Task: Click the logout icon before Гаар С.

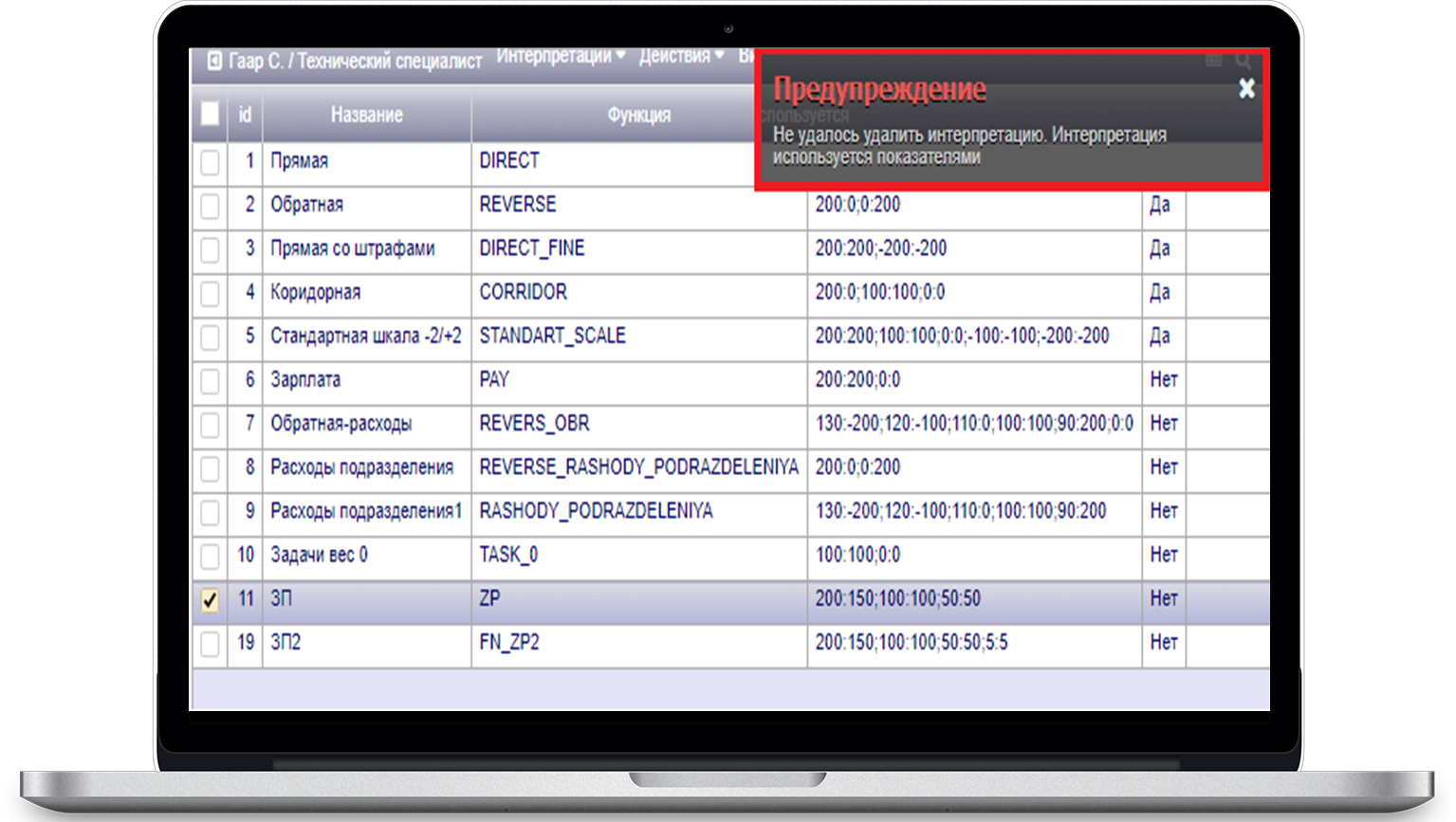Action: 214,62
